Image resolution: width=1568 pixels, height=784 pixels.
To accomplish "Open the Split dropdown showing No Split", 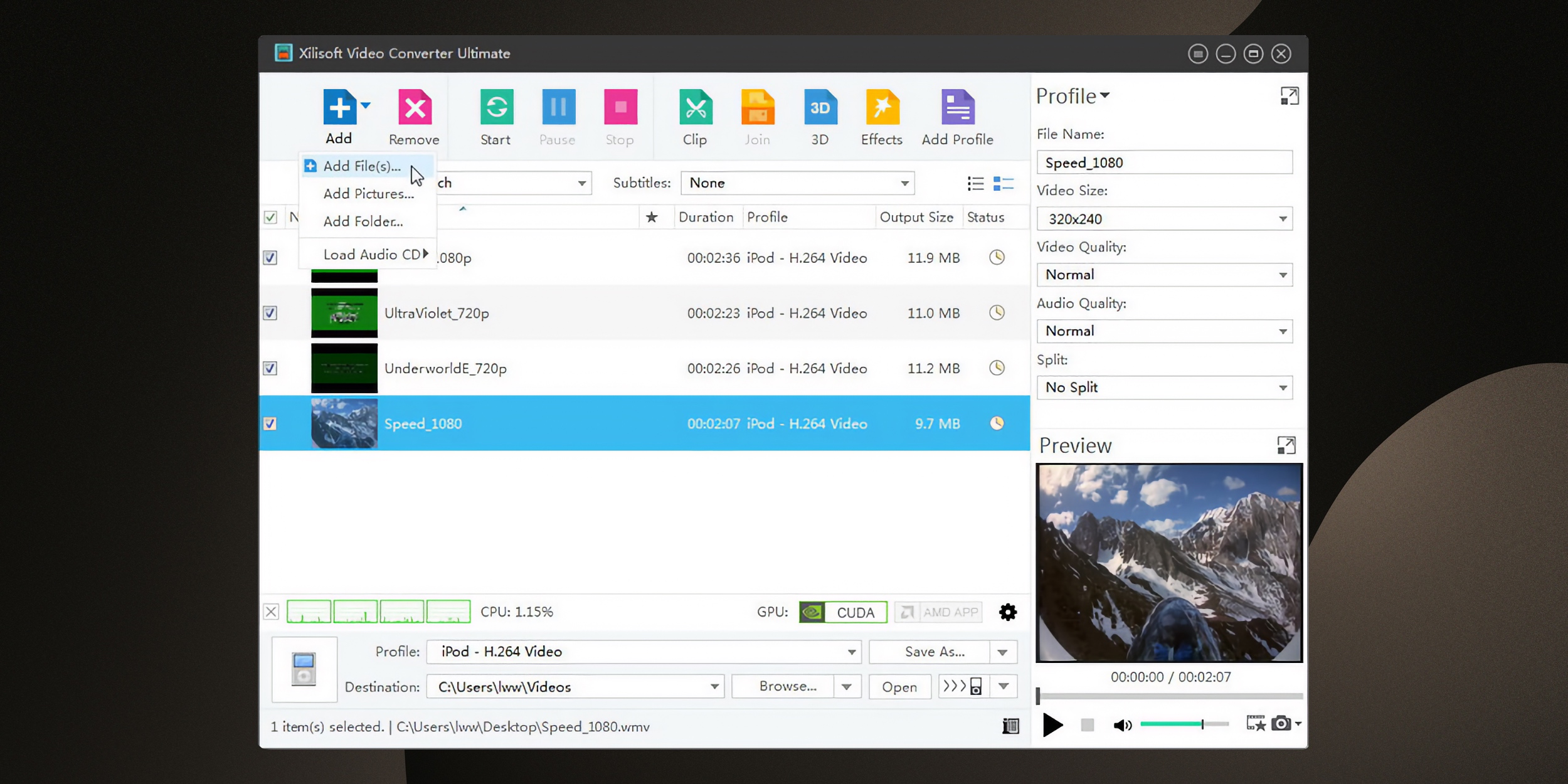I will (1165, 388).
